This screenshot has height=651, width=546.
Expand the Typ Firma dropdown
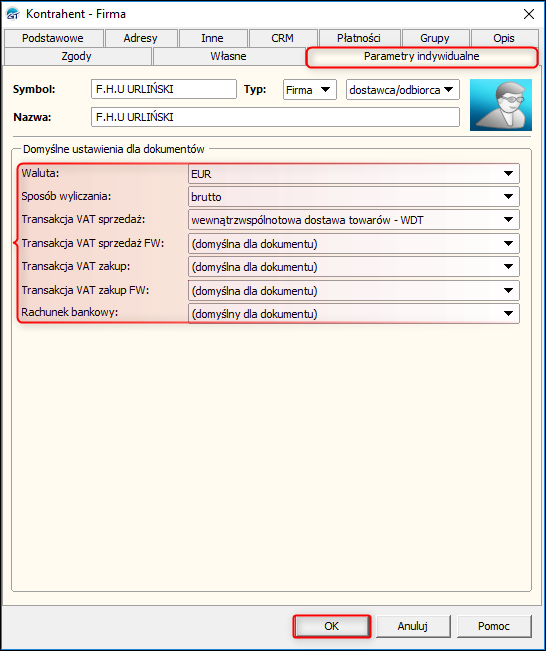310,90
